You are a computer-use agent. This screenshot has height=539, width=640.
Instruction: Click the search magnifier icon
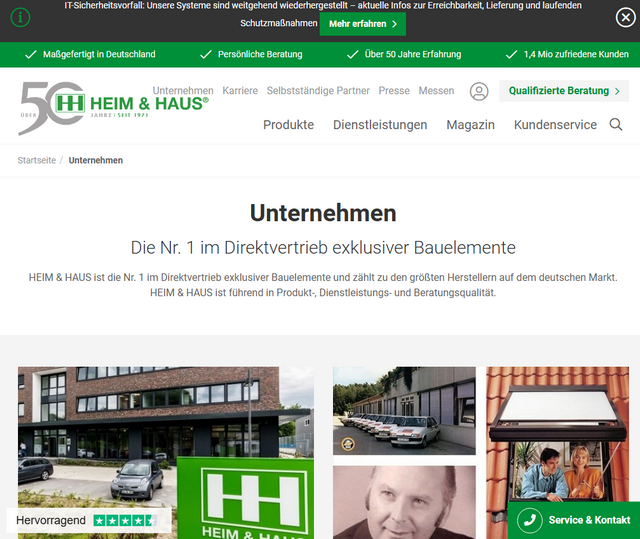(616, 124)
